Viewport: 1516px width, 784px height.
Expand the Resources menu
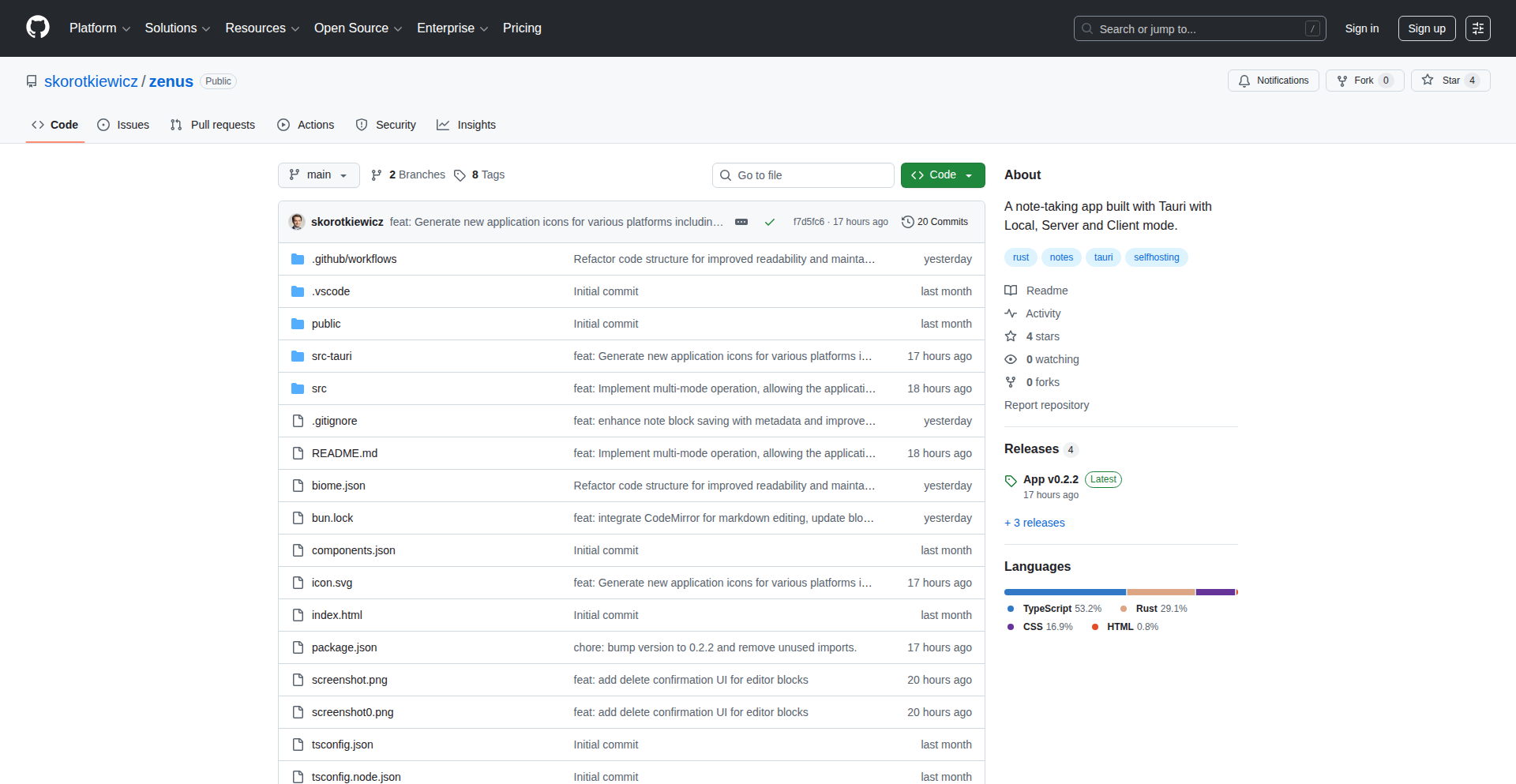click(261, 28)
